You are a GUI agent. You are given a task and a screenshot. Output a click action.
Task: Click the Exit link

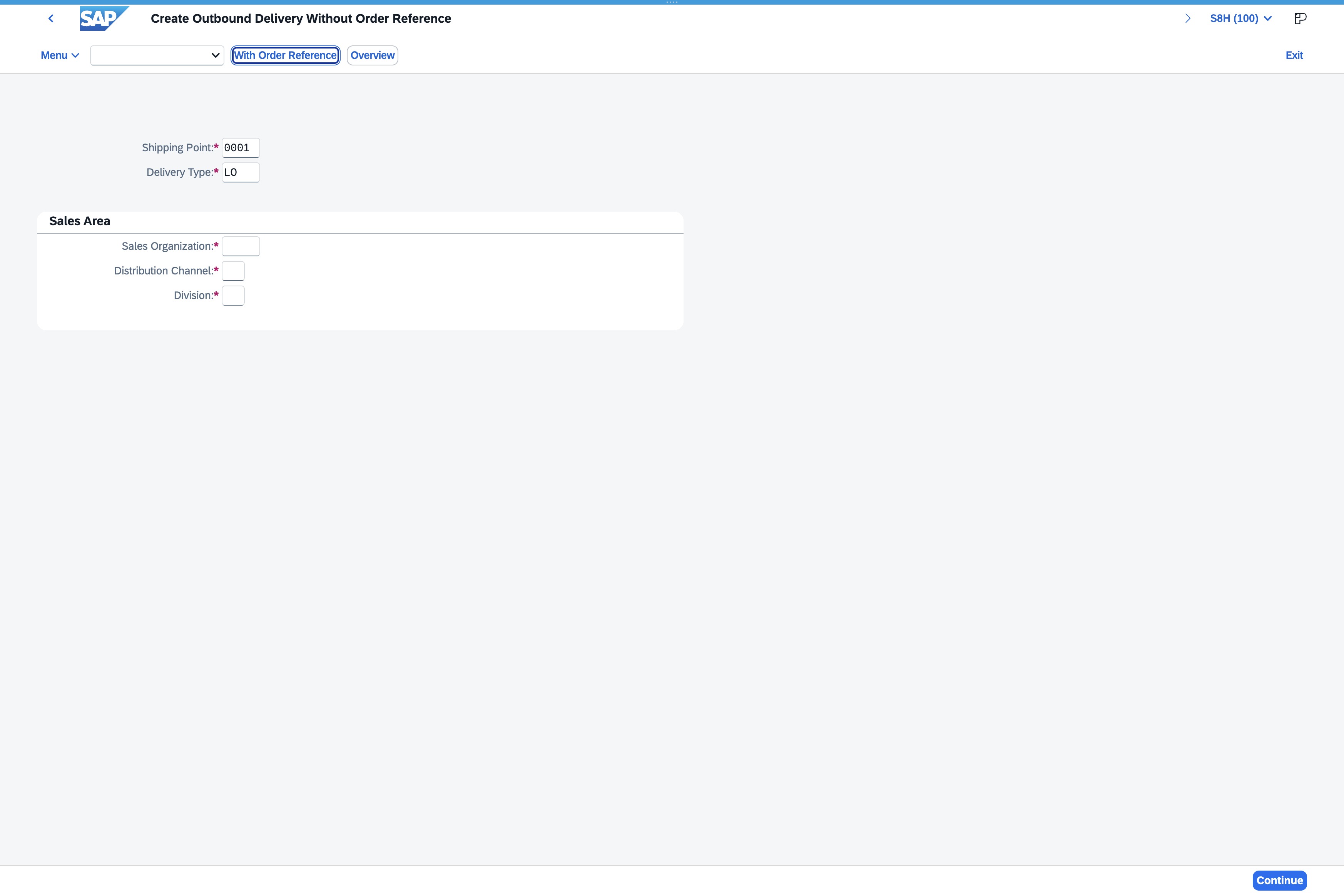(1294, 55)
